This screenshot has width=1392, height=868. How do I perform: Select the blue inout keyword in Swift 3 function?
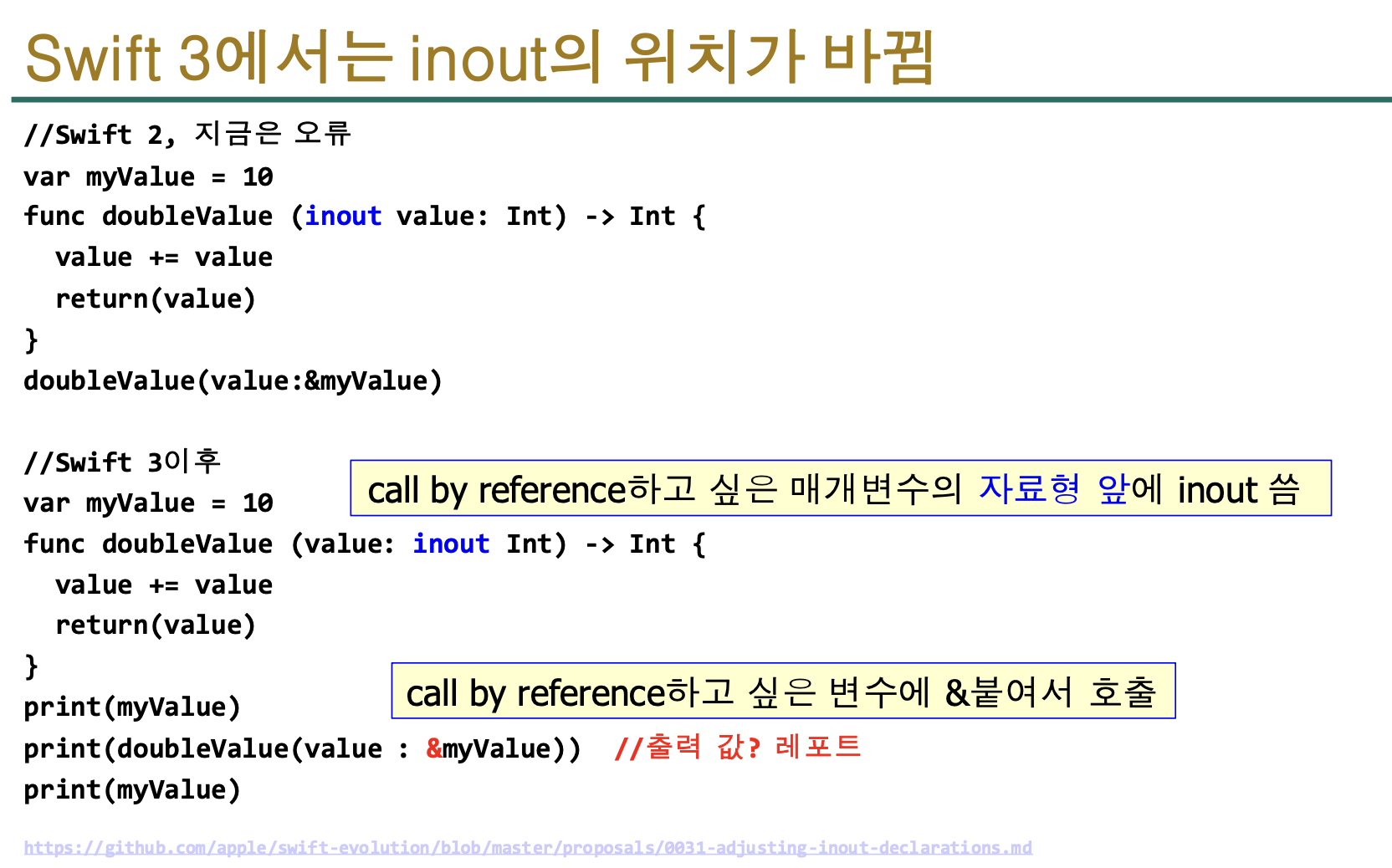[451, 544]
